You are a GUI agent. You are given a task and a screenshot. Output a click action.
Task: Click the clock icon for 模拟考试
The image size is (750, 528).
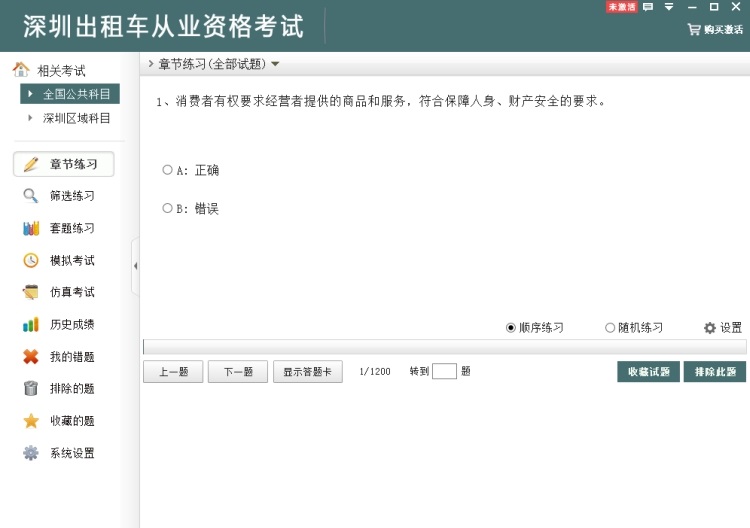coord(31,260)
